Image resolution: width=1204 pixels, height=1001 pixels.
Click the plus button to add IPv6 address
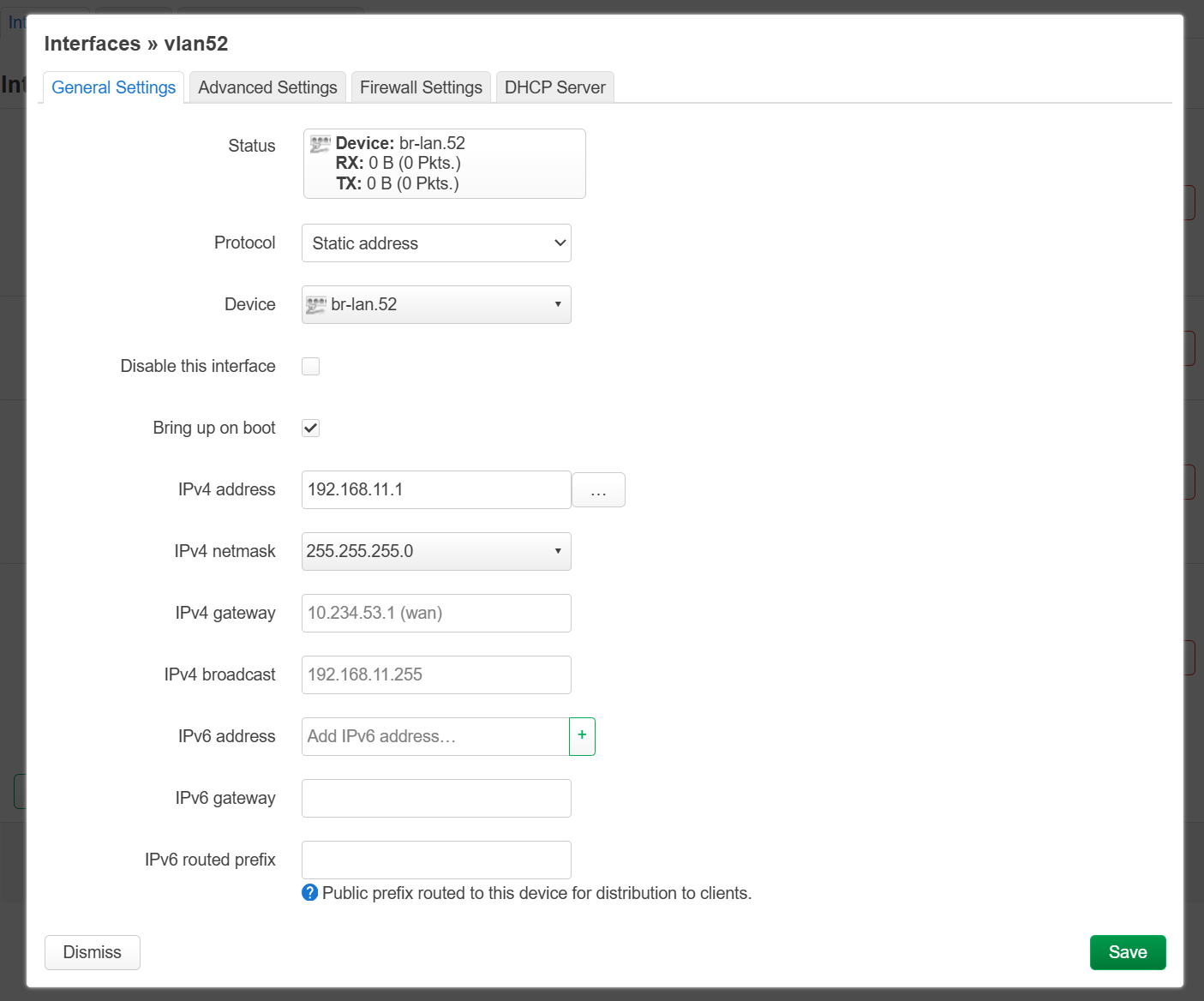582,737
